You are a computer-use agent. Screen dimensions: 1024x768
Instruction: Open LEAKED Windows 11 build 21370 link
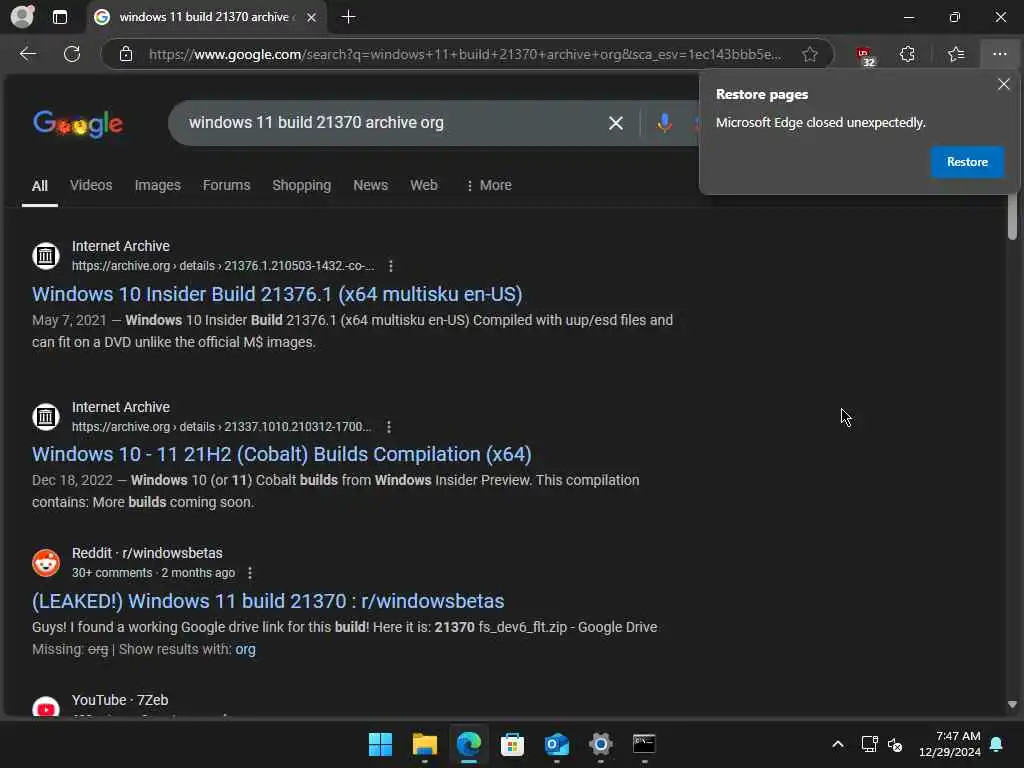268,601
